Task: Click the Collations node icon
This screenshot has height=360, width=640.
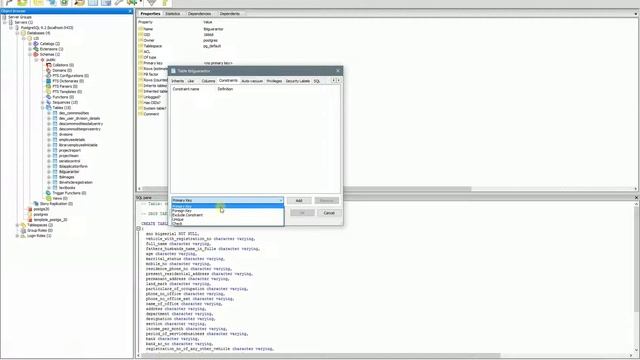Action: (49, 65)
